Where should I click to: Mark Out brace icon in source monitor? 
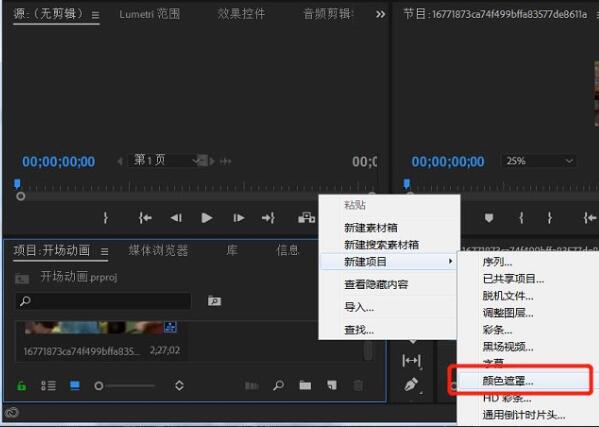click(x=106, y=218)
